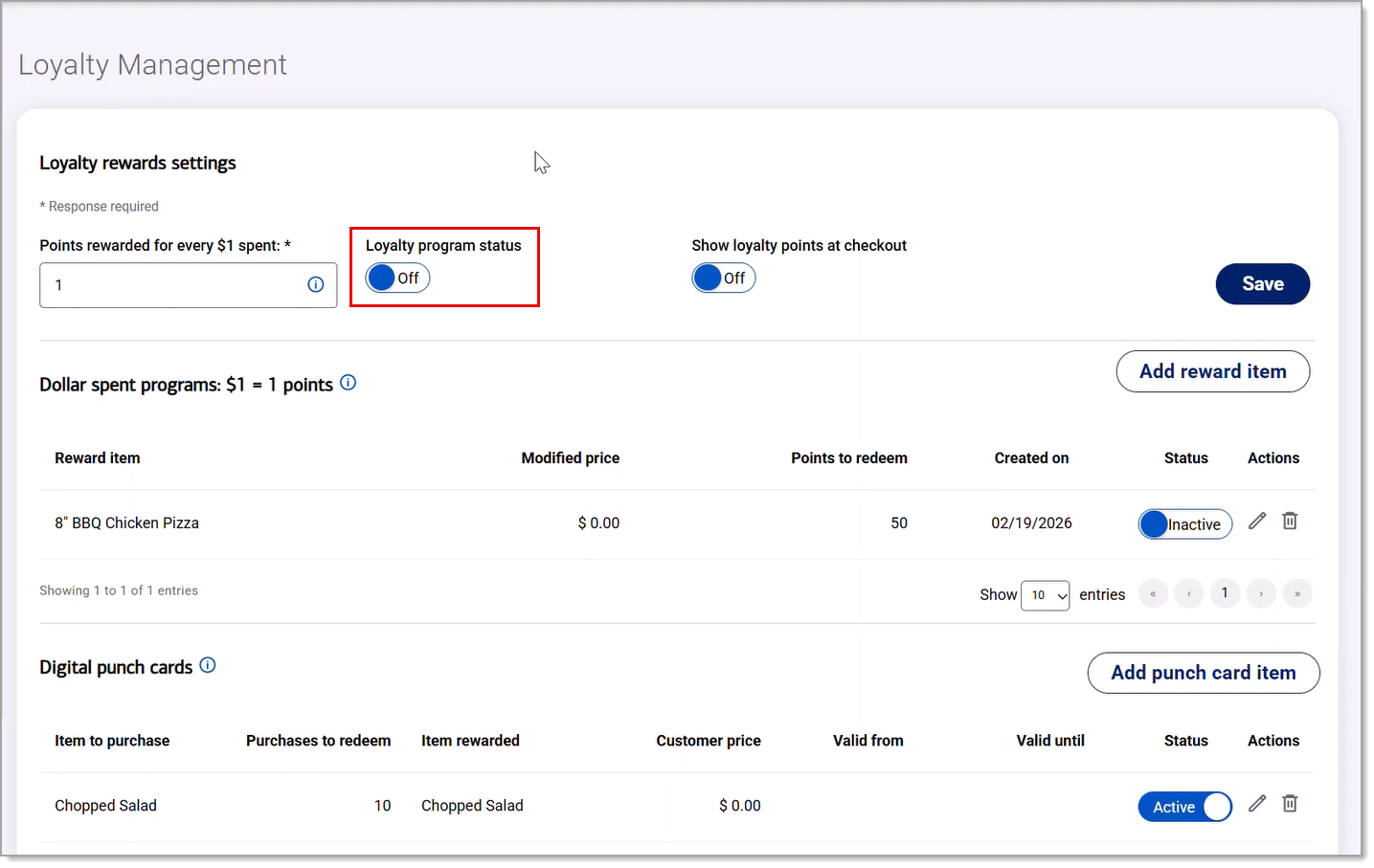Go to first page of reward entries
Screen dimensions: 1374x868
pyautogui.click(x=1153, y=593)
